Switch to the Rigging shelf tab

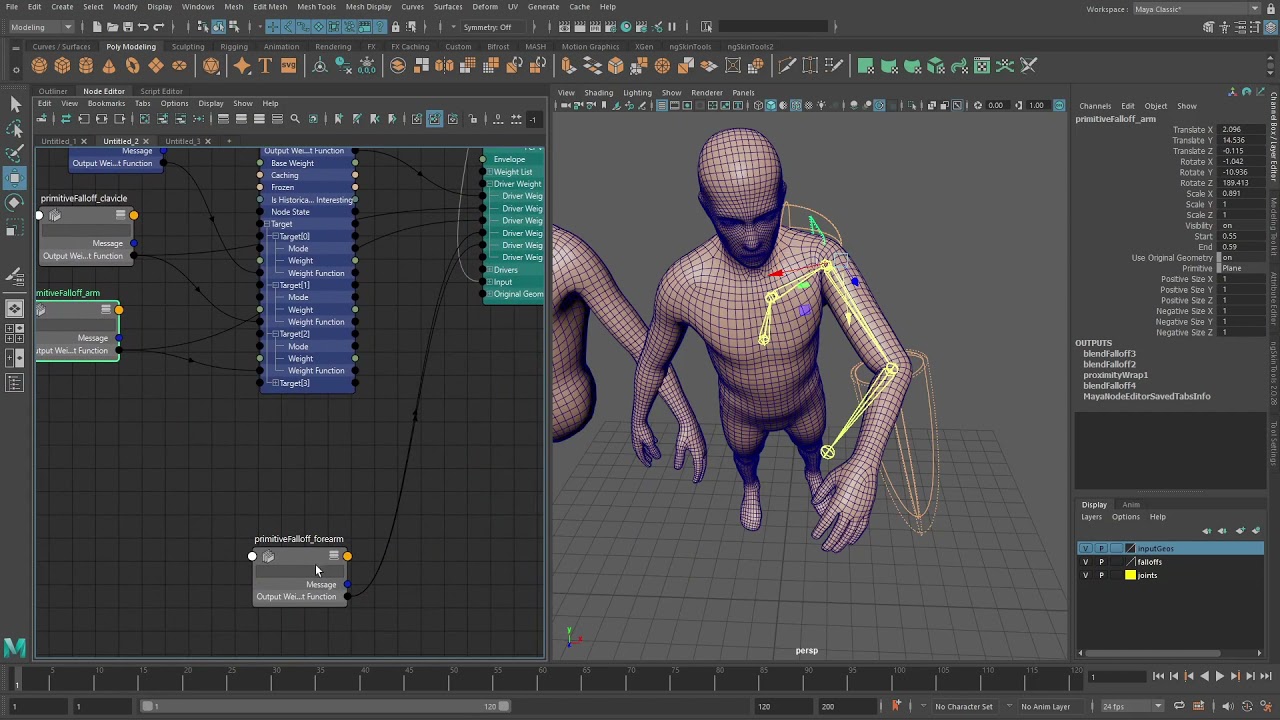coord(233,47)
